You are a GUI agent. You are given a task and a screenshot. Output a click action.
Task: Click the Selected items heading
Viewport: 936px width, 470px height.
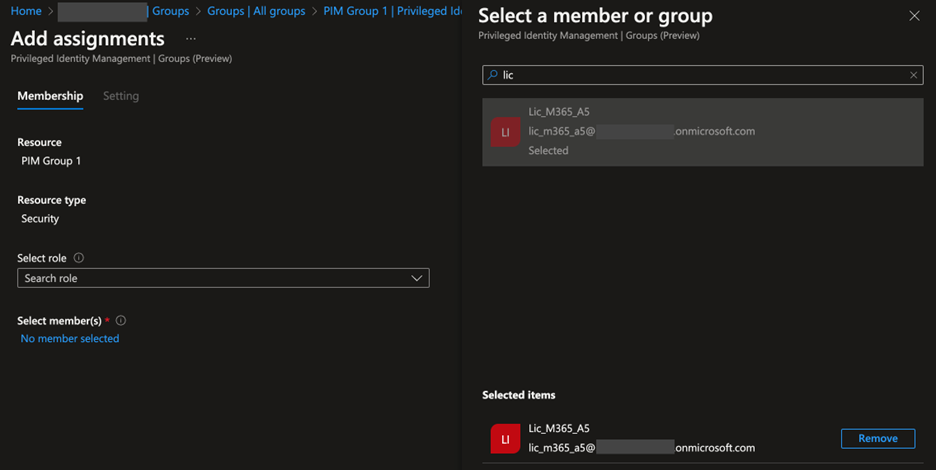[519, 395]
